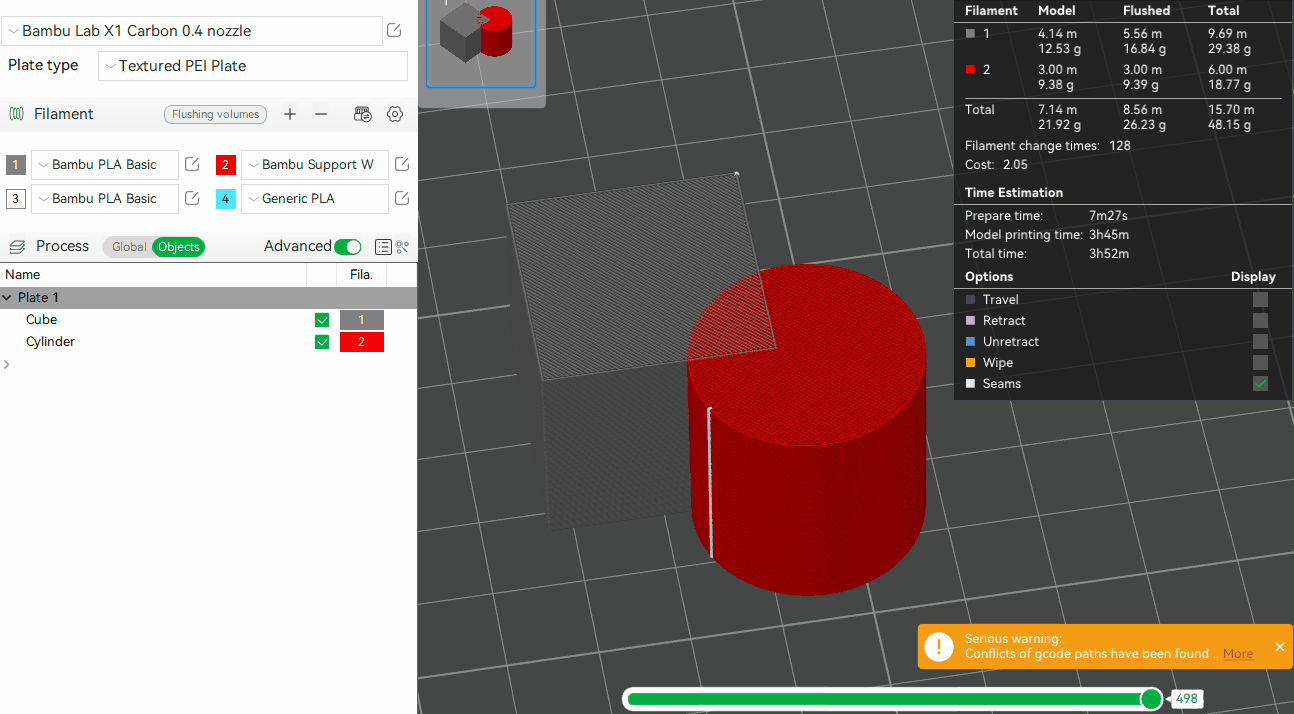
Task: Remove the last filament slot
Action: 321,114
